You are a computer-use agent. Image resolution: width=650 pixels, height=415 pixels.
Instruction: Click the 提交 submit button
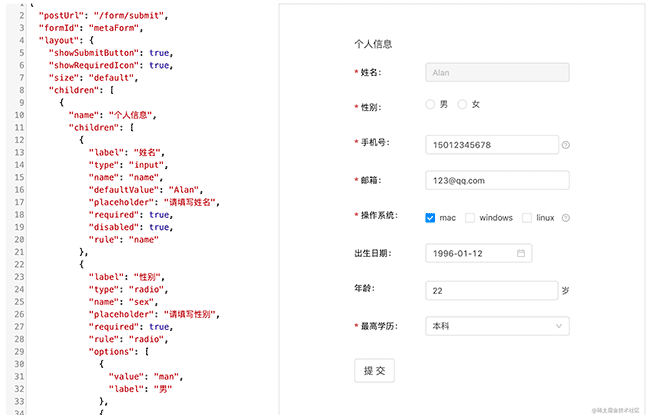pyautogui.click(x=374, y=371)
